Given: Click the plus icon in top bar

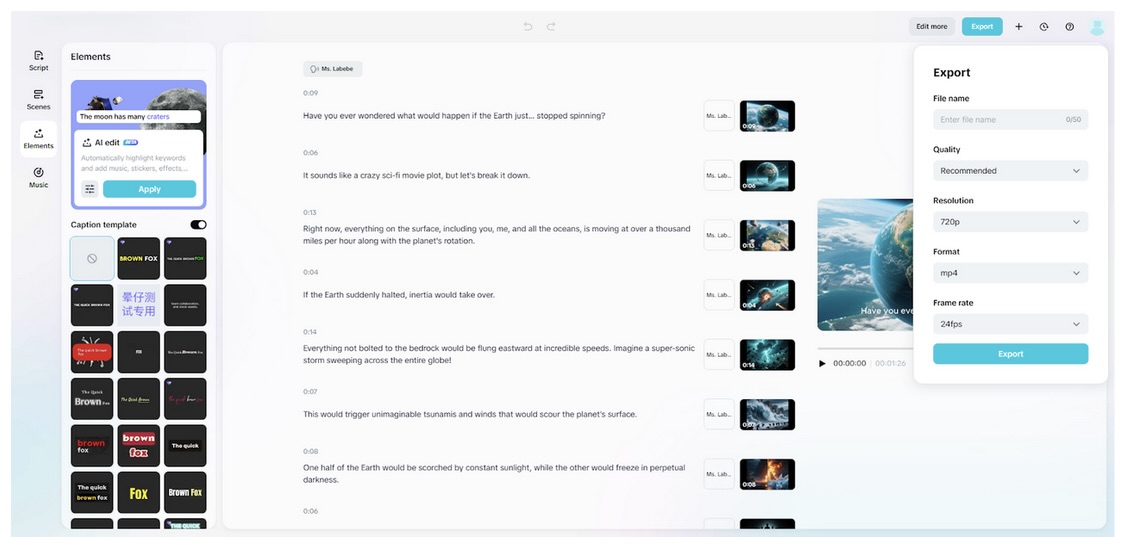Looking at the screenshot, I should point(1018,27).
